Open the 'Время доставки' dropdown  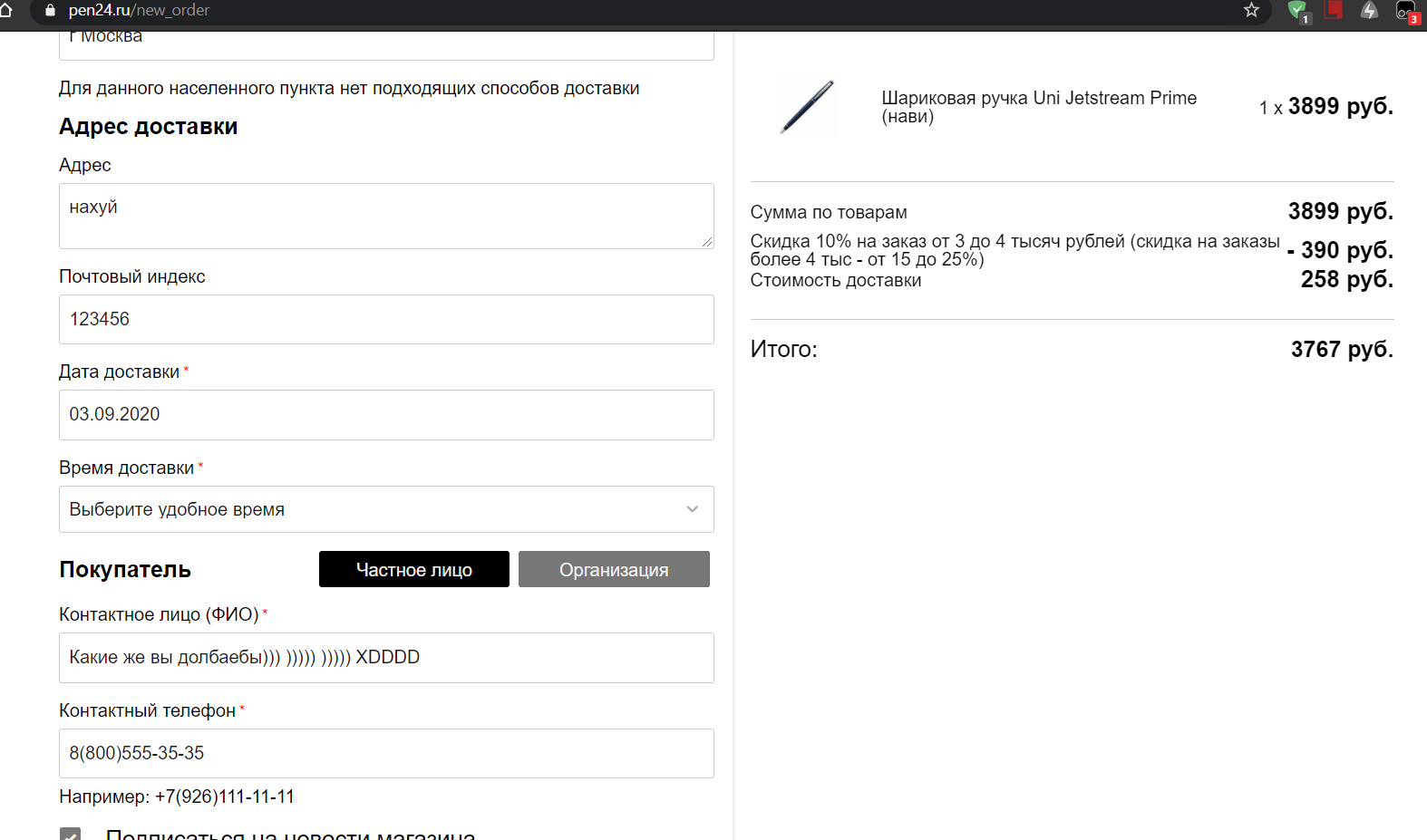pos(385,509)
